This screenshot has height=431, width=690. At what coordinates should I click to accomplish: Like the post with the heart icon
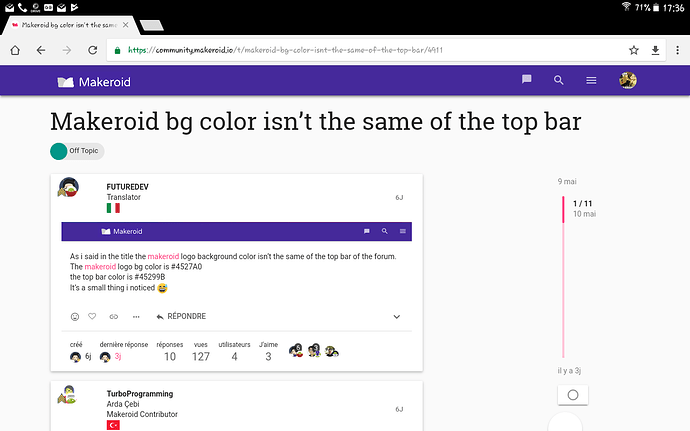(92, 316)
